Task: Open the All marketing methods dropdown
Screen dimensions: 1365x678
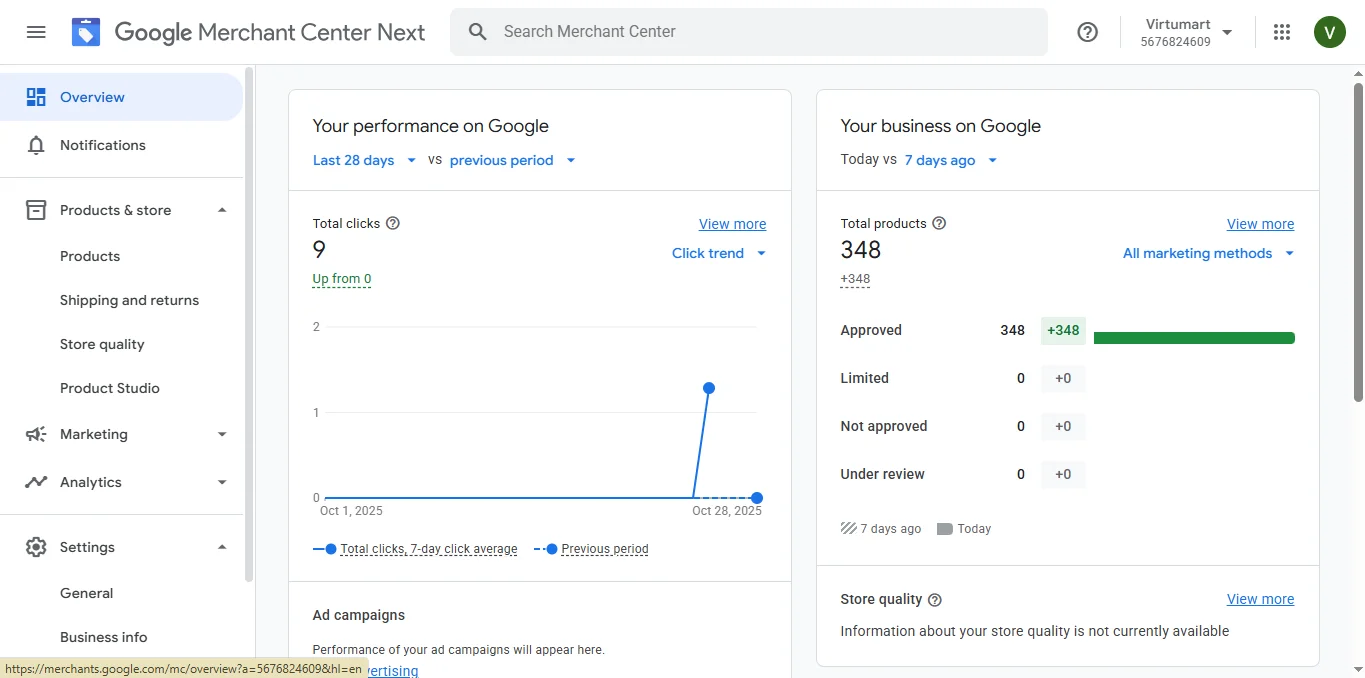Action: (x=1208, y=253)
